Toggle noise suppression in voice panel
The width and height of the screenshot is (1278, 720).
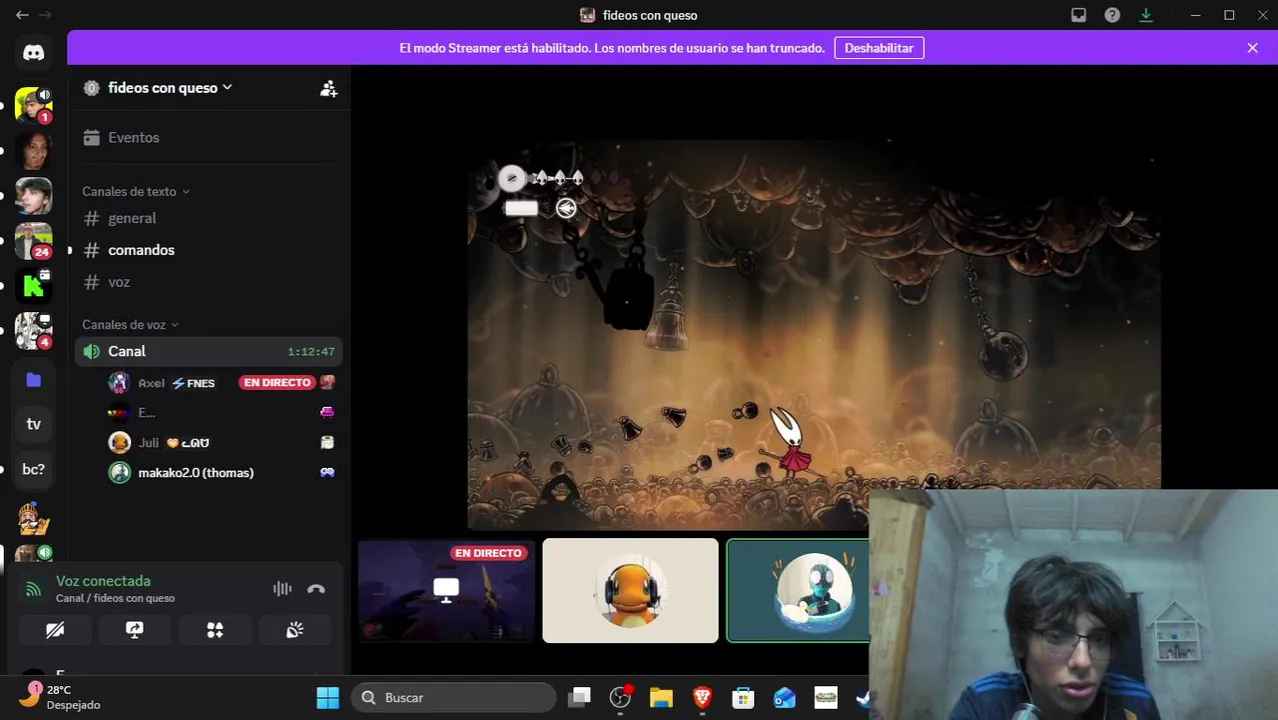(282, 589)
